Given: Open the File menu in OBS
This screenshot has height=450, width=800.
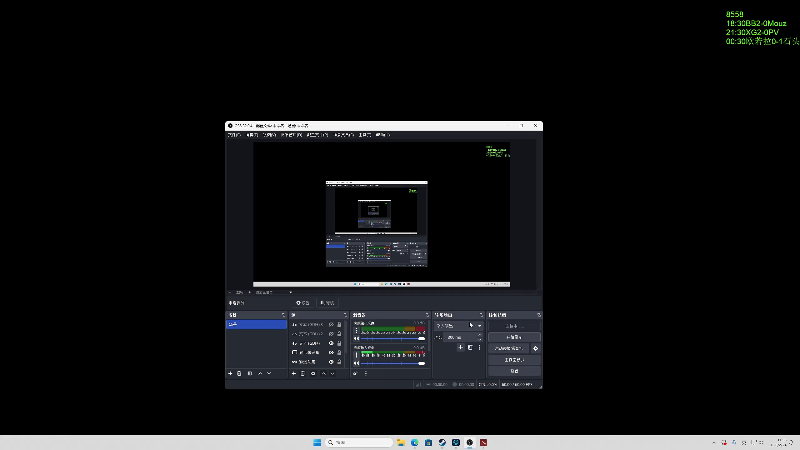Looking at the screenshot, I should point(234,135).
